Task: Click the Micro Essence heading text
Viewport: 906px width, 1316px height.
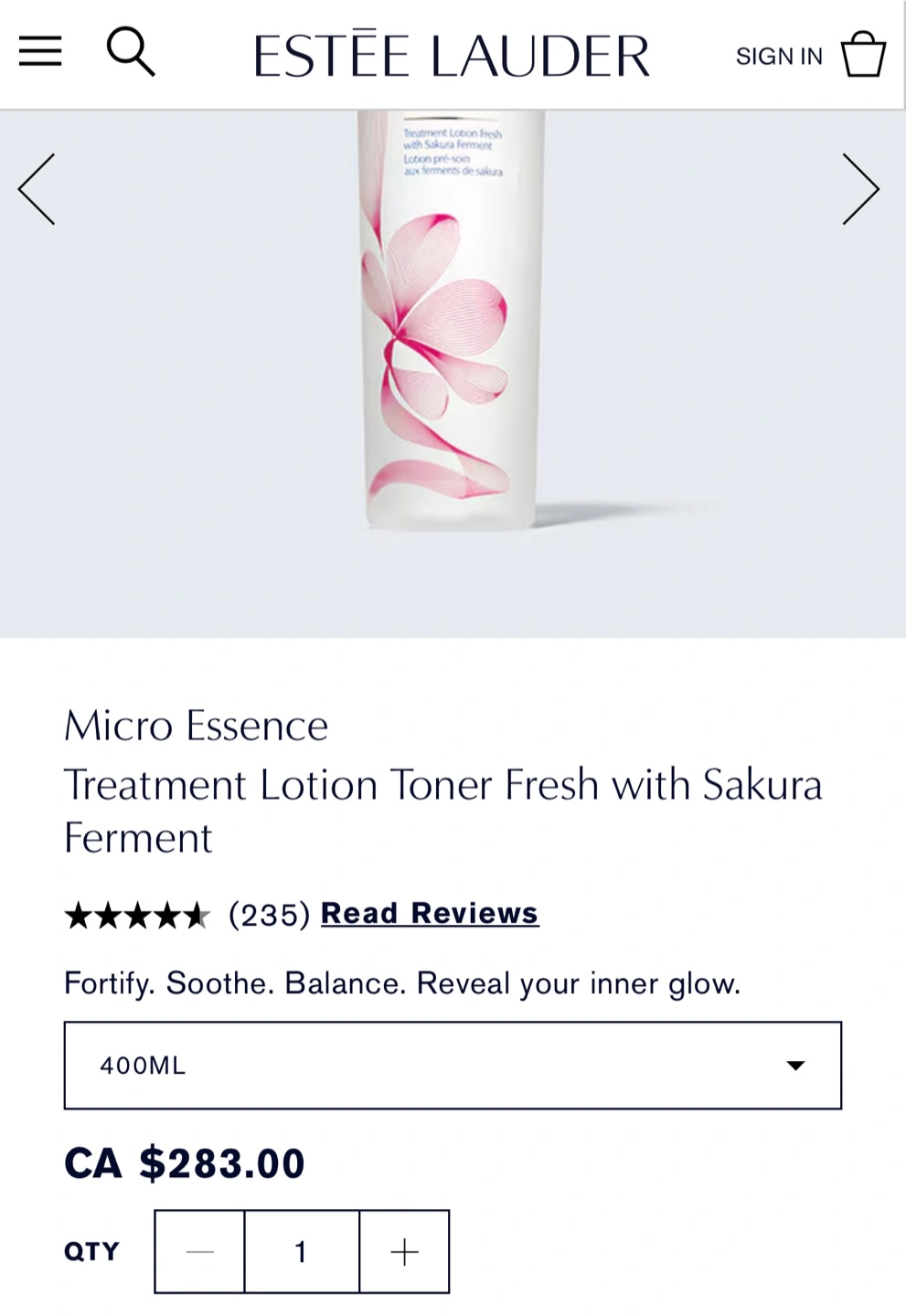Action: [x=196, y=726]
